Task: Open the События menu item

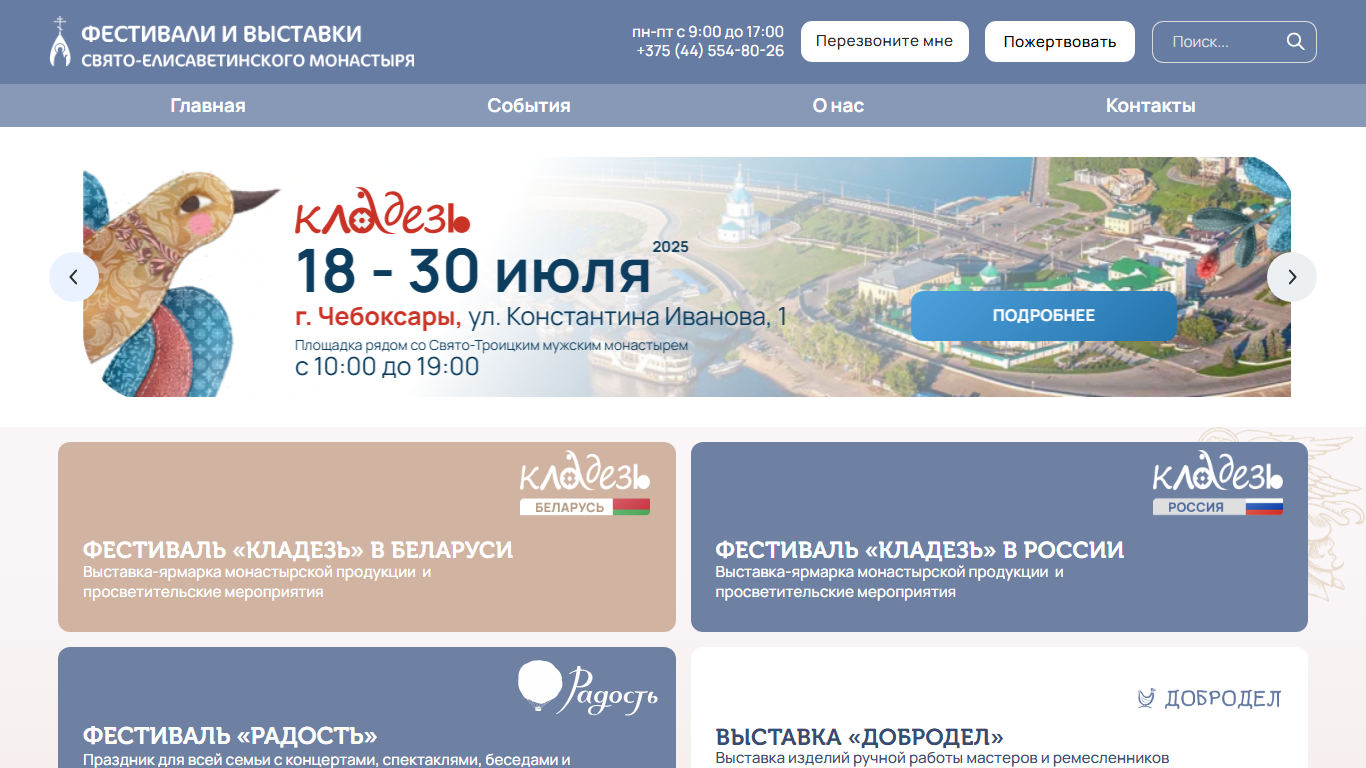Action: coord(529,106)
